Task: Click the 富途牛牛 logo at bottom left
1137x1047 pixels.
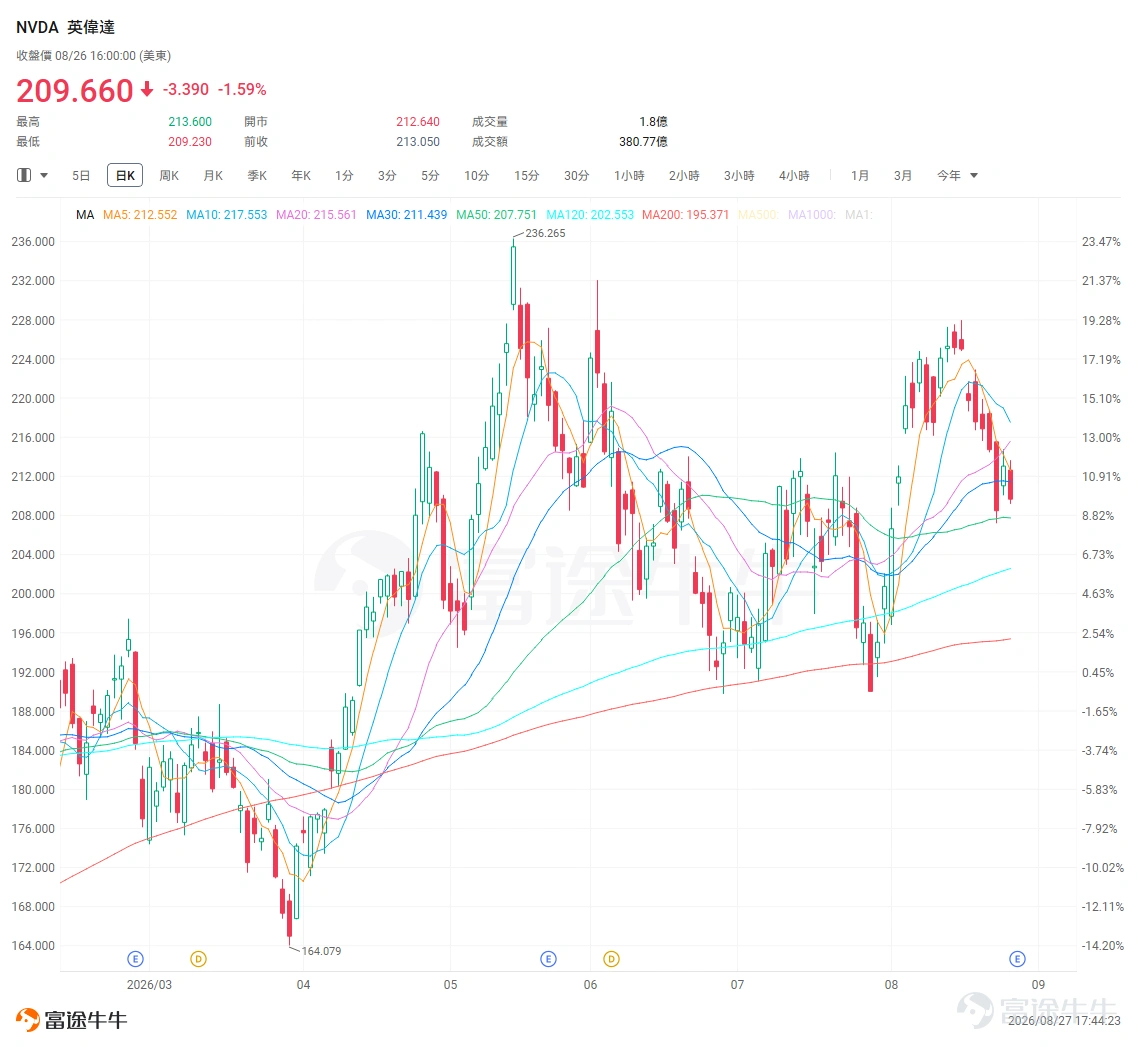Action: 71,1020
